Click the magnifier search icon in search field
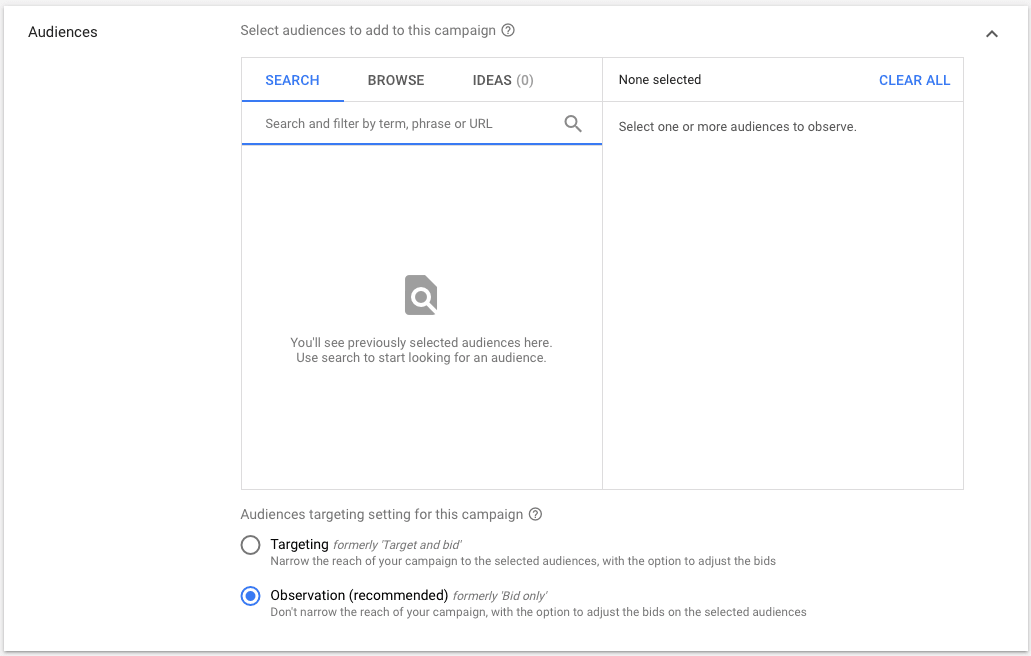The height and width of the screenshot is (656, 1031). click(x=573, y=124)
